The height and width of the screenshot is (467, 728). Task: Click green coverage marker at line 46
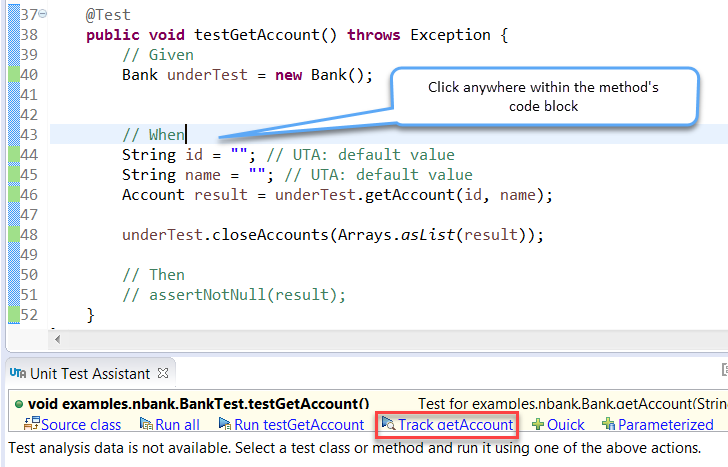[x=14, y=195]
